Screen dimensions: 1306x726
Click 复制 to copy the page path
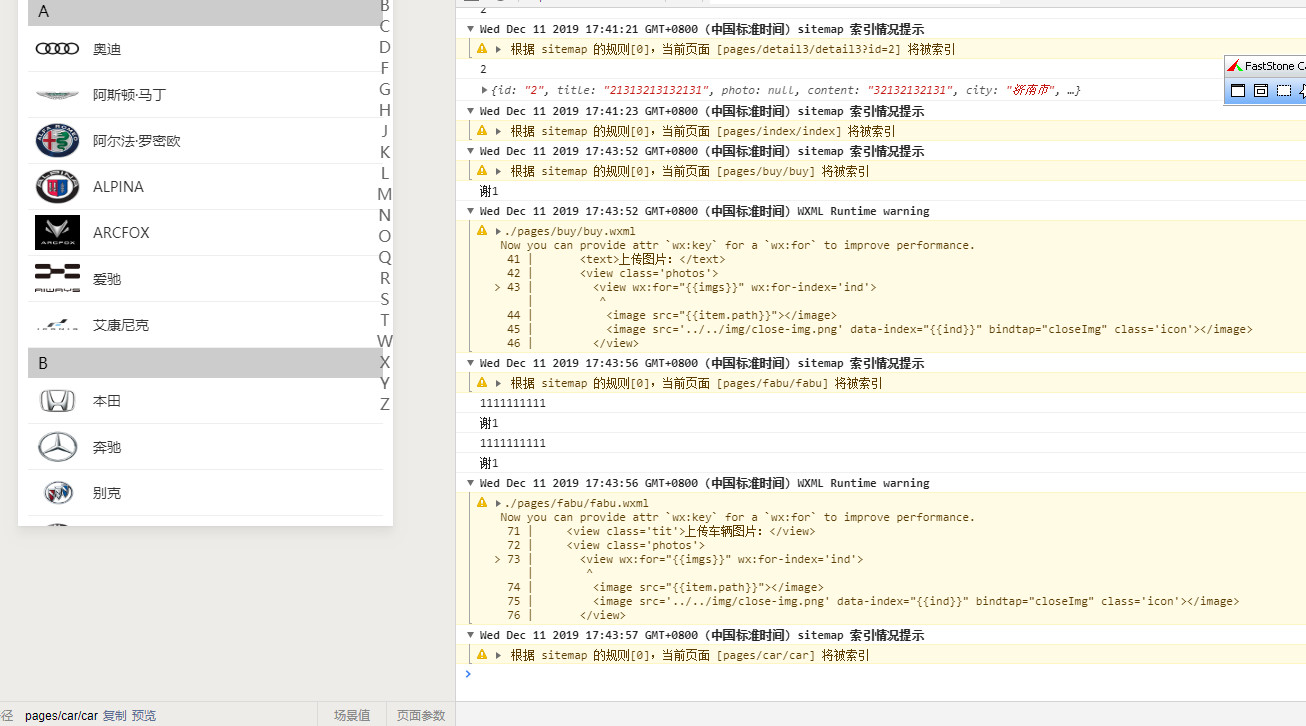(x=114, y=715)
